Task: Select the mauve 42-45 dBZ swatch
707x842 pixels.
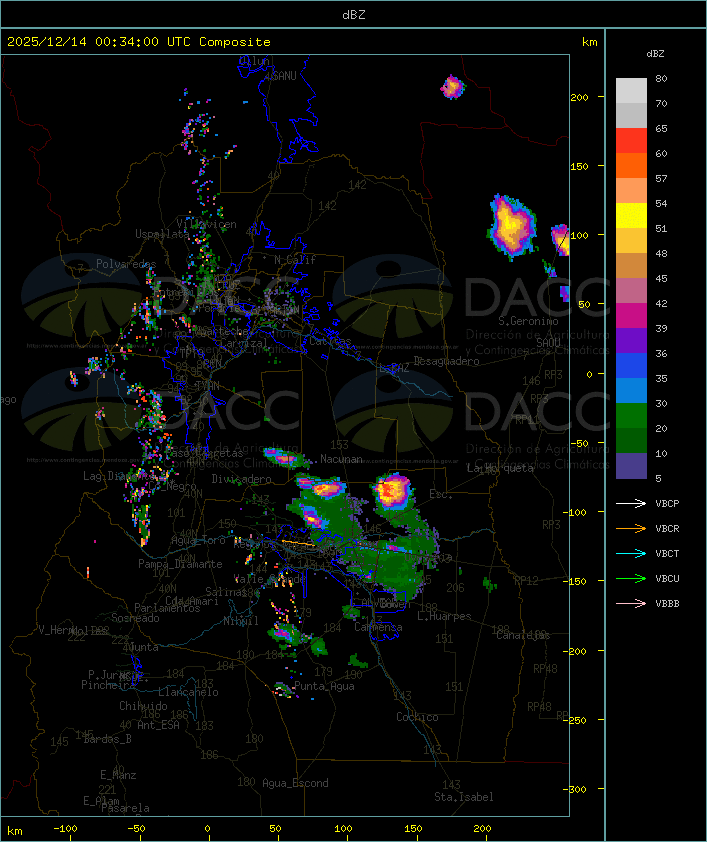Action: [x=631, y=291]
